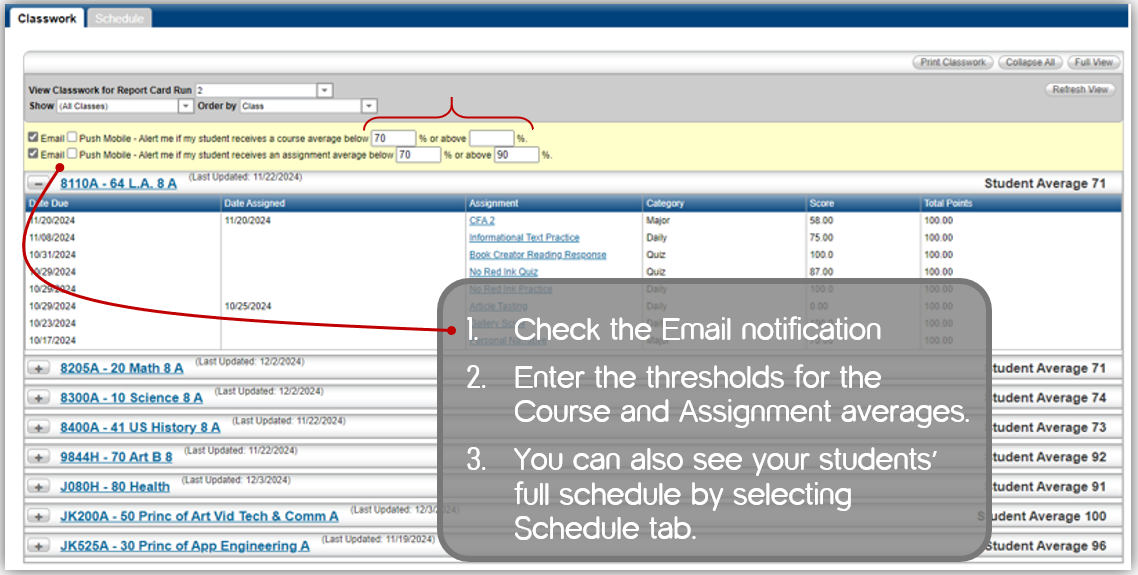1138x575 pixels.
Task: Open the Show classes dropdown
Action: tap(185, 106)
